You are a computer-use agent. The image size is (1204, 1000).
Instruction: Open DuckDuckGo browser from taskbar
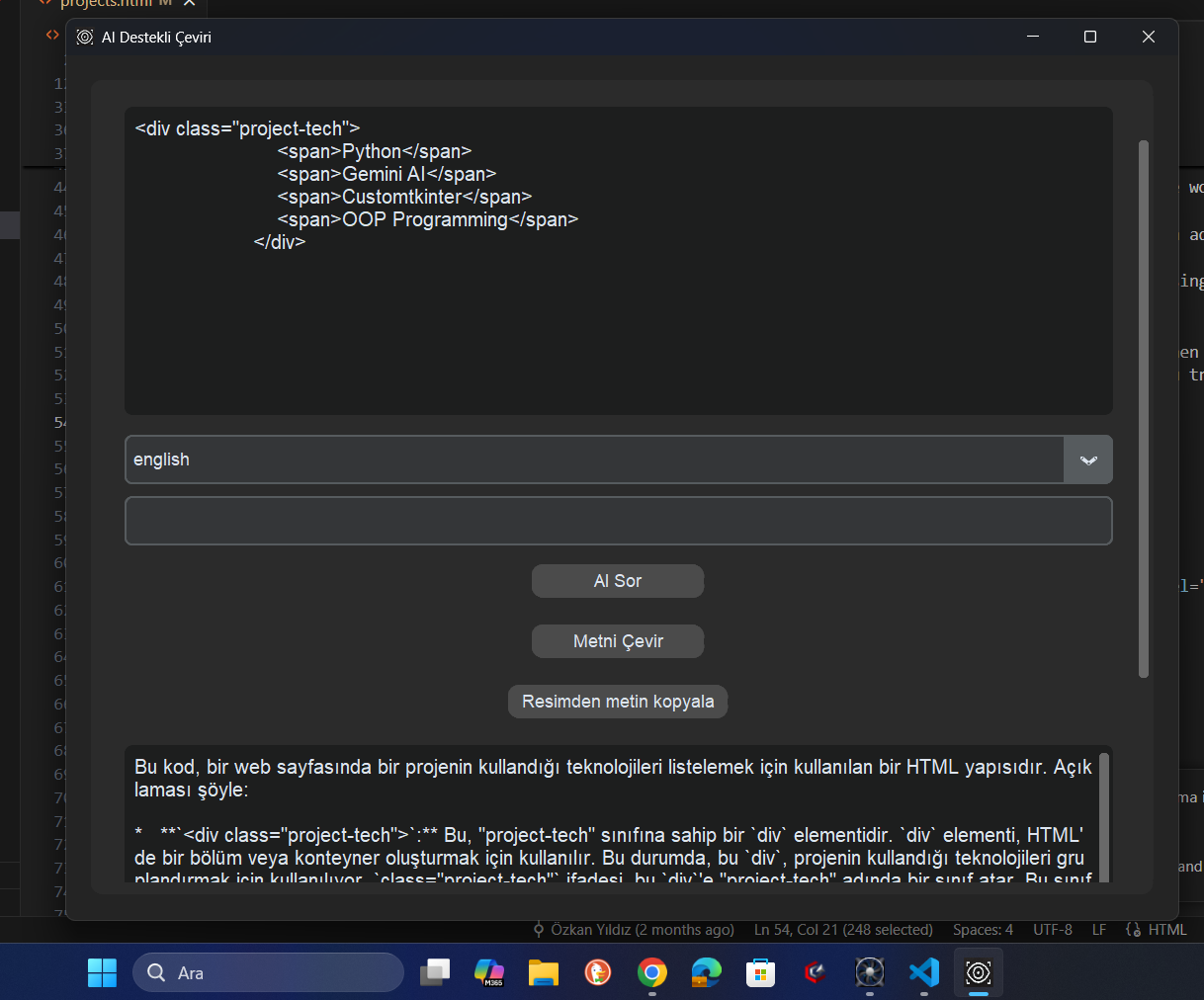point(598,973)
